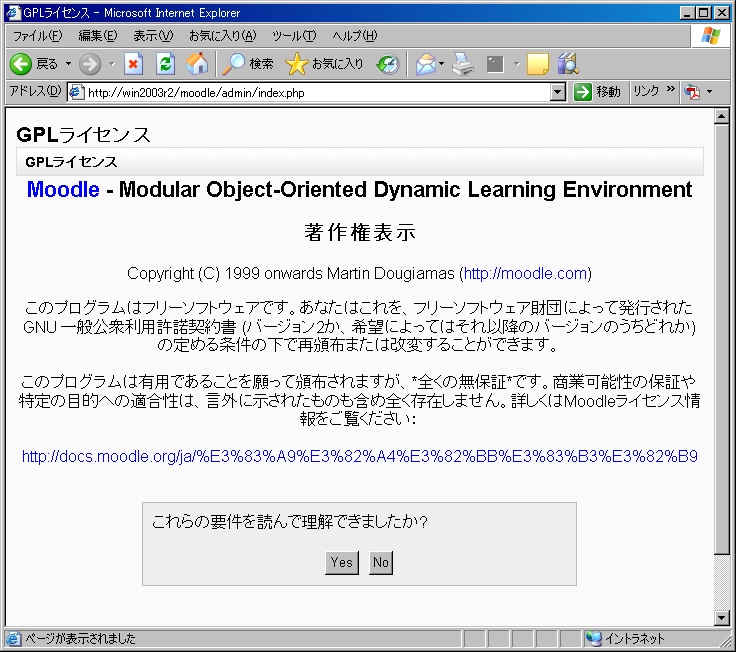Refresh the page with green arrows icon
The height and width of the screenshot is (652, 736).
tap(165, 64)
